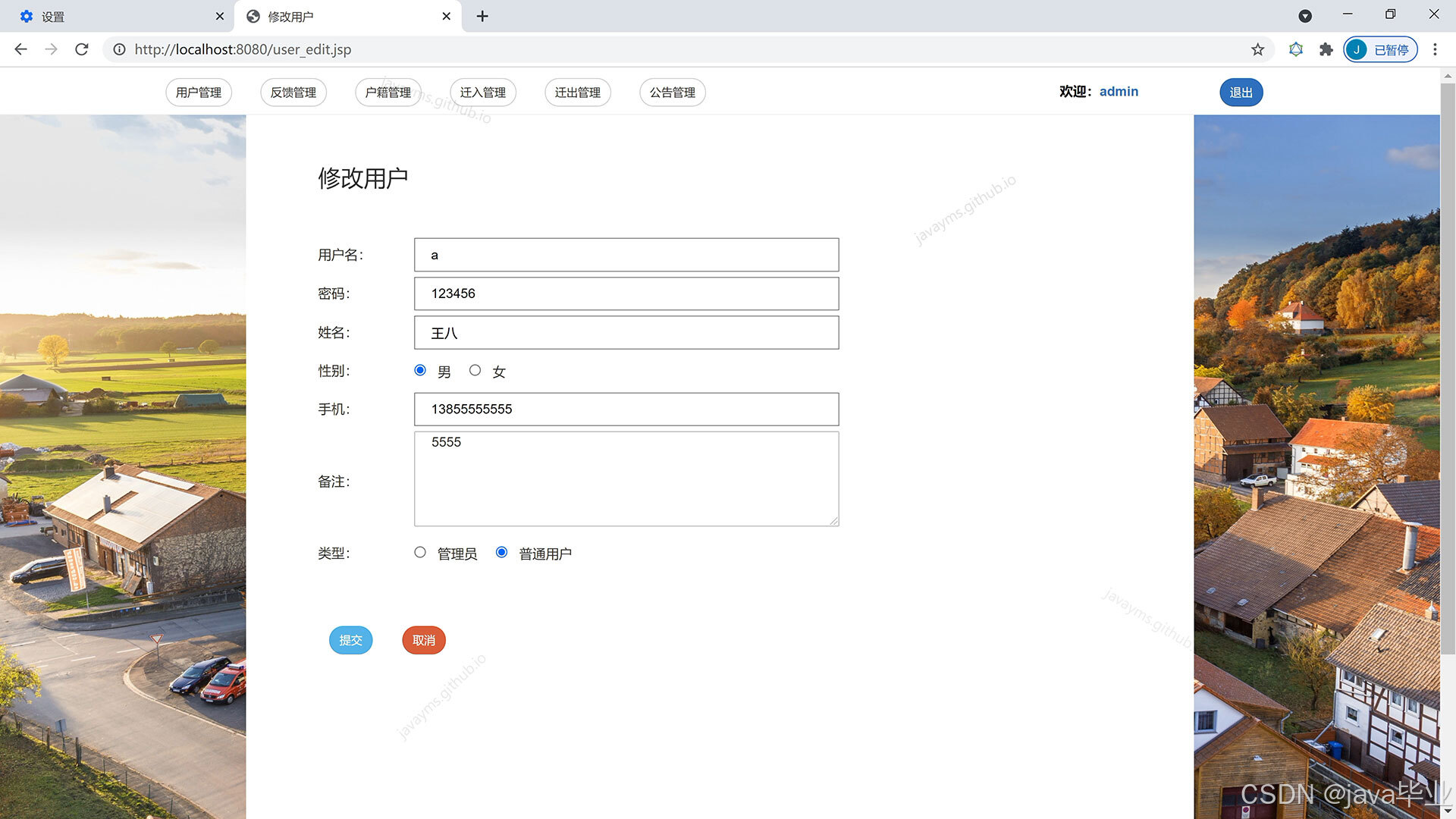Go to 户籍管理 section
The width and height of the screenshot is (1456, 819).
point(388,93)
